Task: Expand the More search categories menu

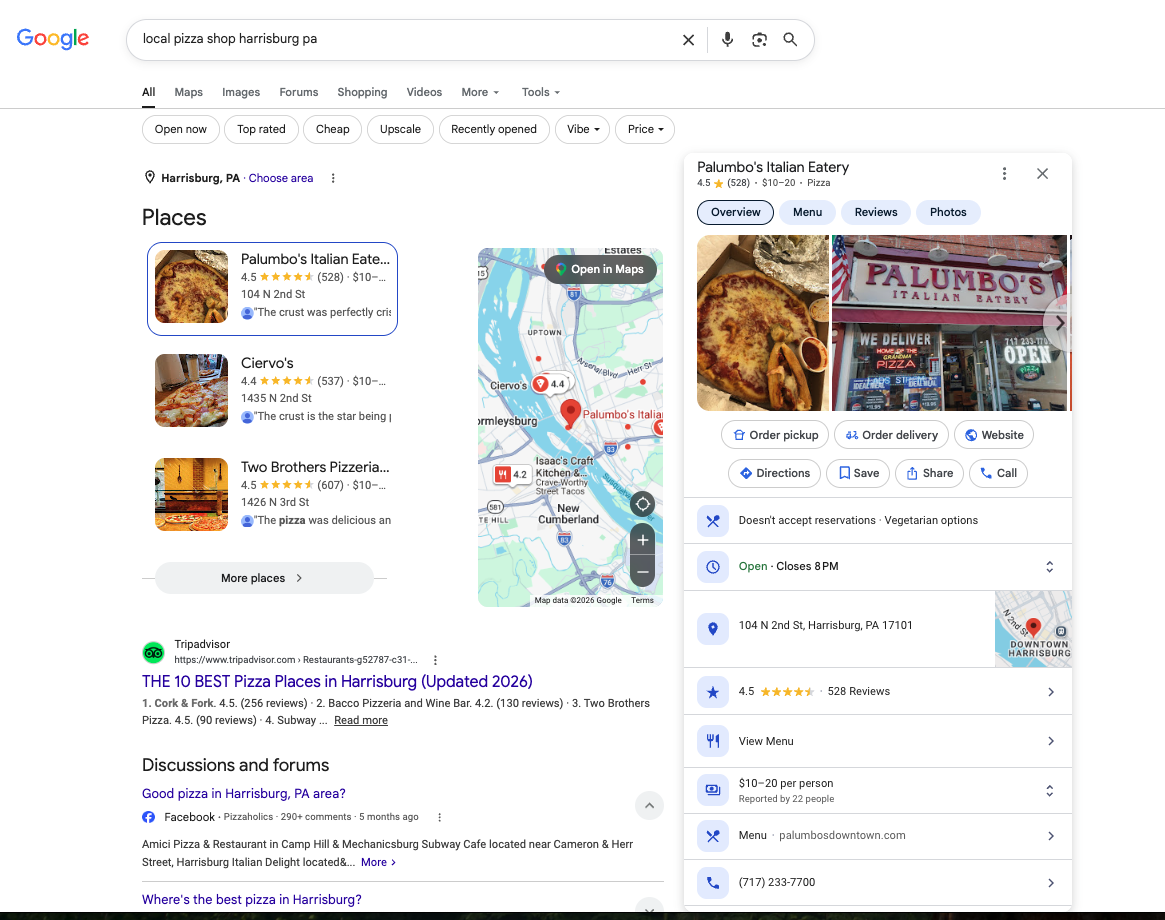Action: [x=480, y=92]
